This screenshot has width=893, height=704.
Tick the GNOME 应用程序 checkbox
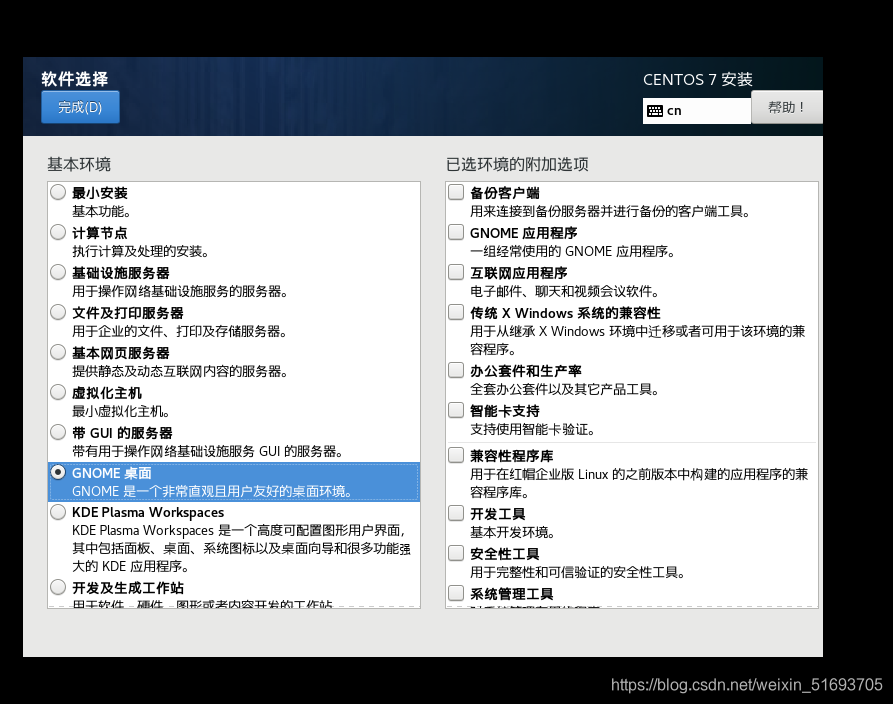pos(456,232)
